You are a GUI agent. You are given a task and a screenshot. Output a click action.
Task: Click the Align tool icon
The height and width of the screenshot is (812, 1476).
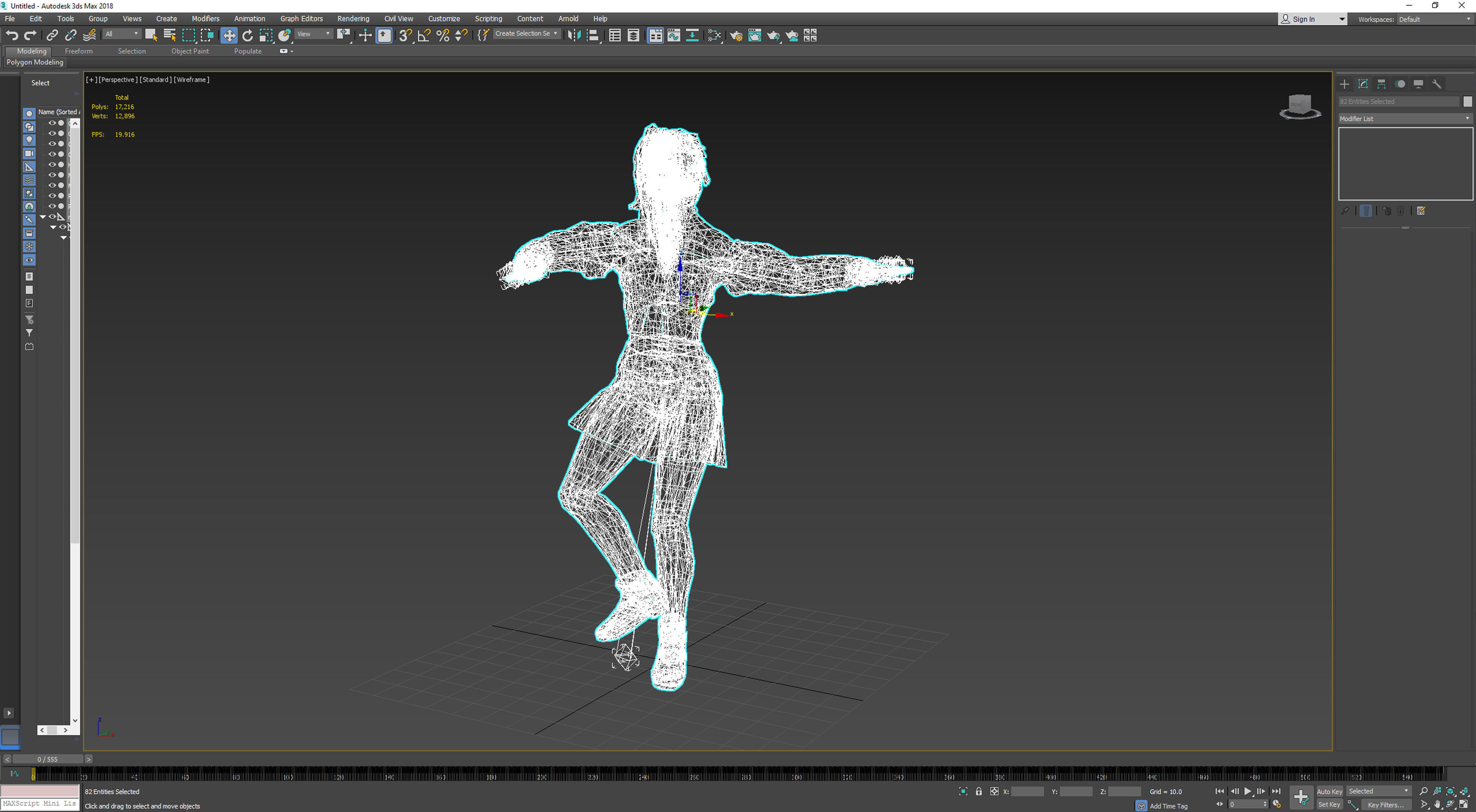[x=593, y=35]
